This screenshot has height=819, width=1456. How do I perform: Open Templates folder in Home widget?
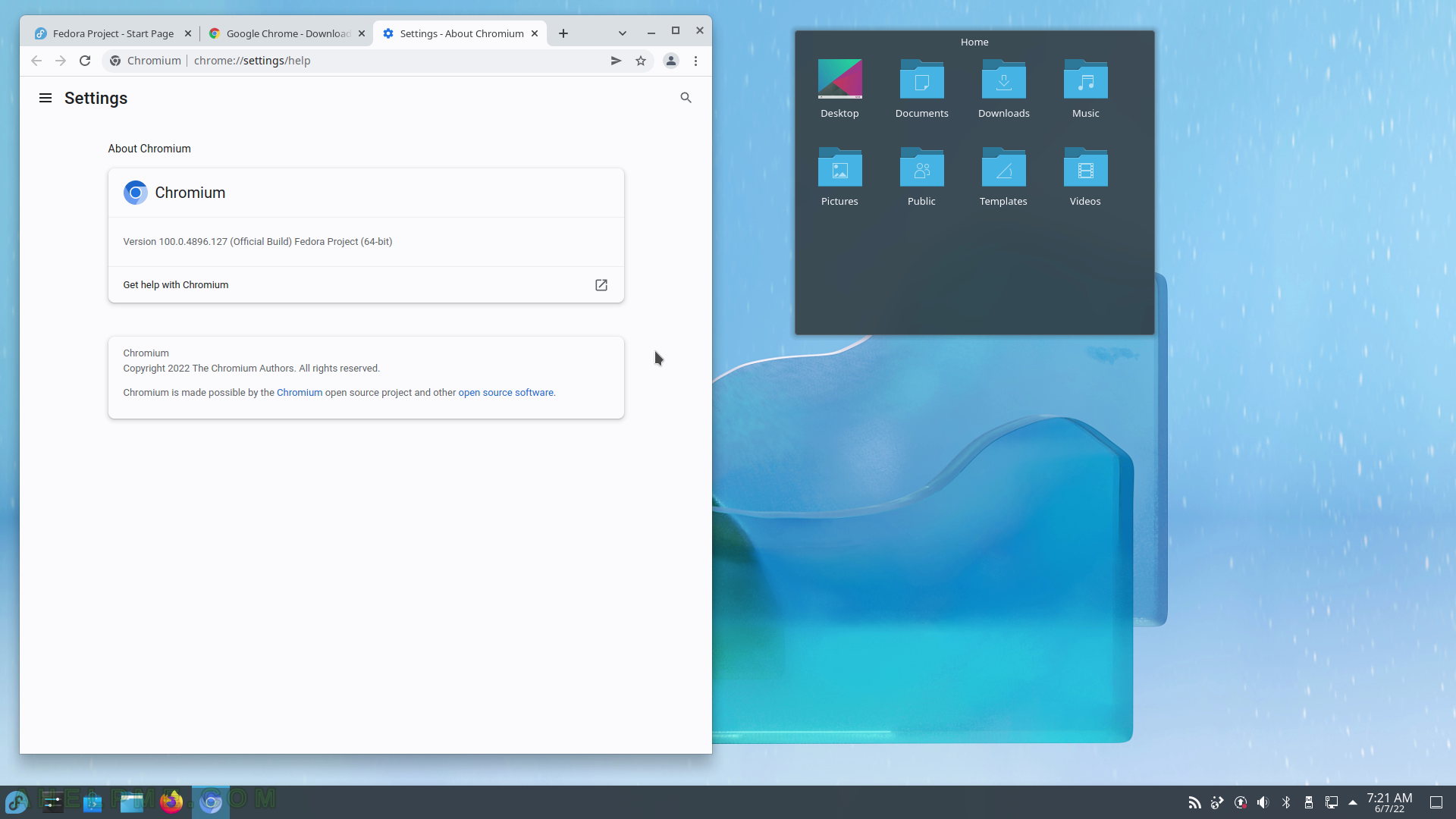click(1003, 177)
